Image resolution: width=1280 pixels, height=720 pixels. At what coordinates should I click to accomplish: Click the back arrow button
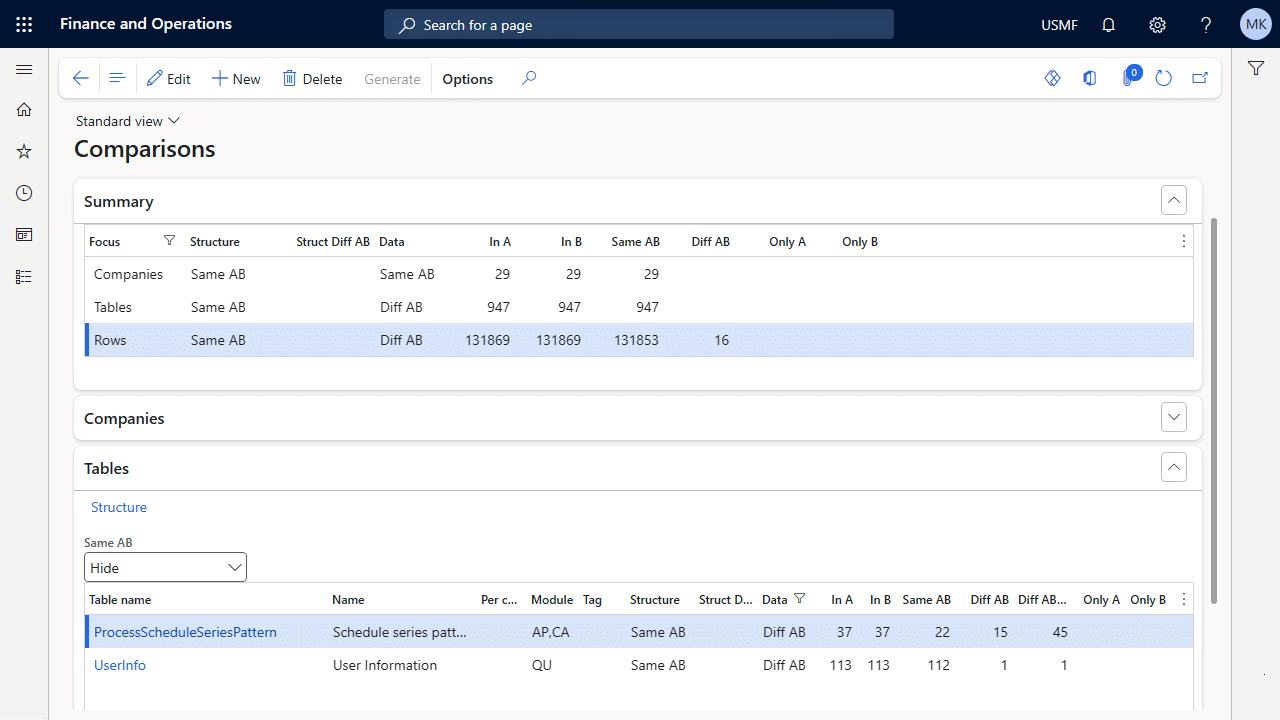(81, 78)
